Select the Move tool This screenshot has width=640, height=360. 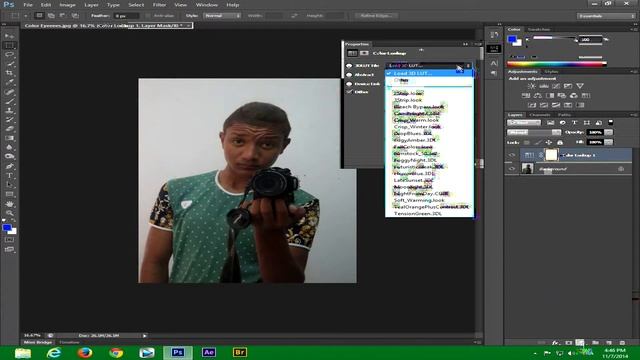[9, 36]
